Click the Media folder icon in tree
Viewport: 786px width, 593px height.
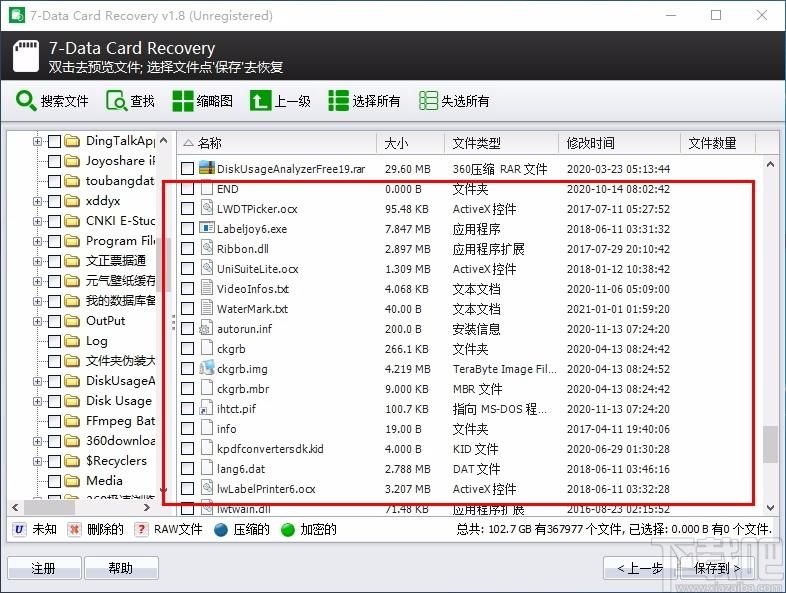click(x=72, y=481)
